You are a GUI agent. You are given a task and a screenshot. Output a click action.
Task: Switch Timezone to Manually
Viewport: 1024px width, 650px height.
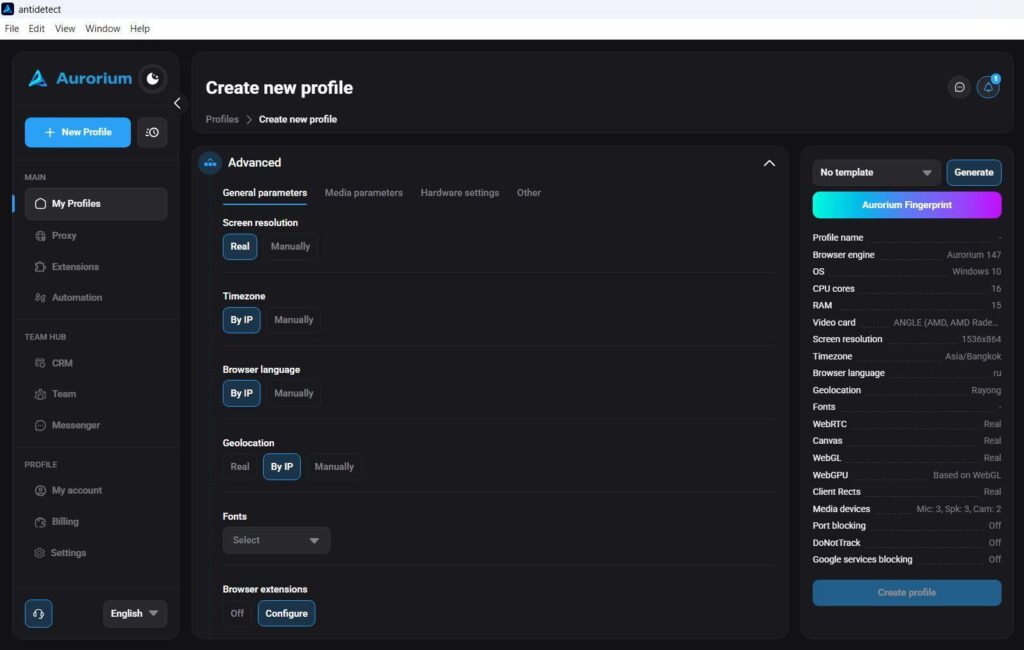coord(294,320)
